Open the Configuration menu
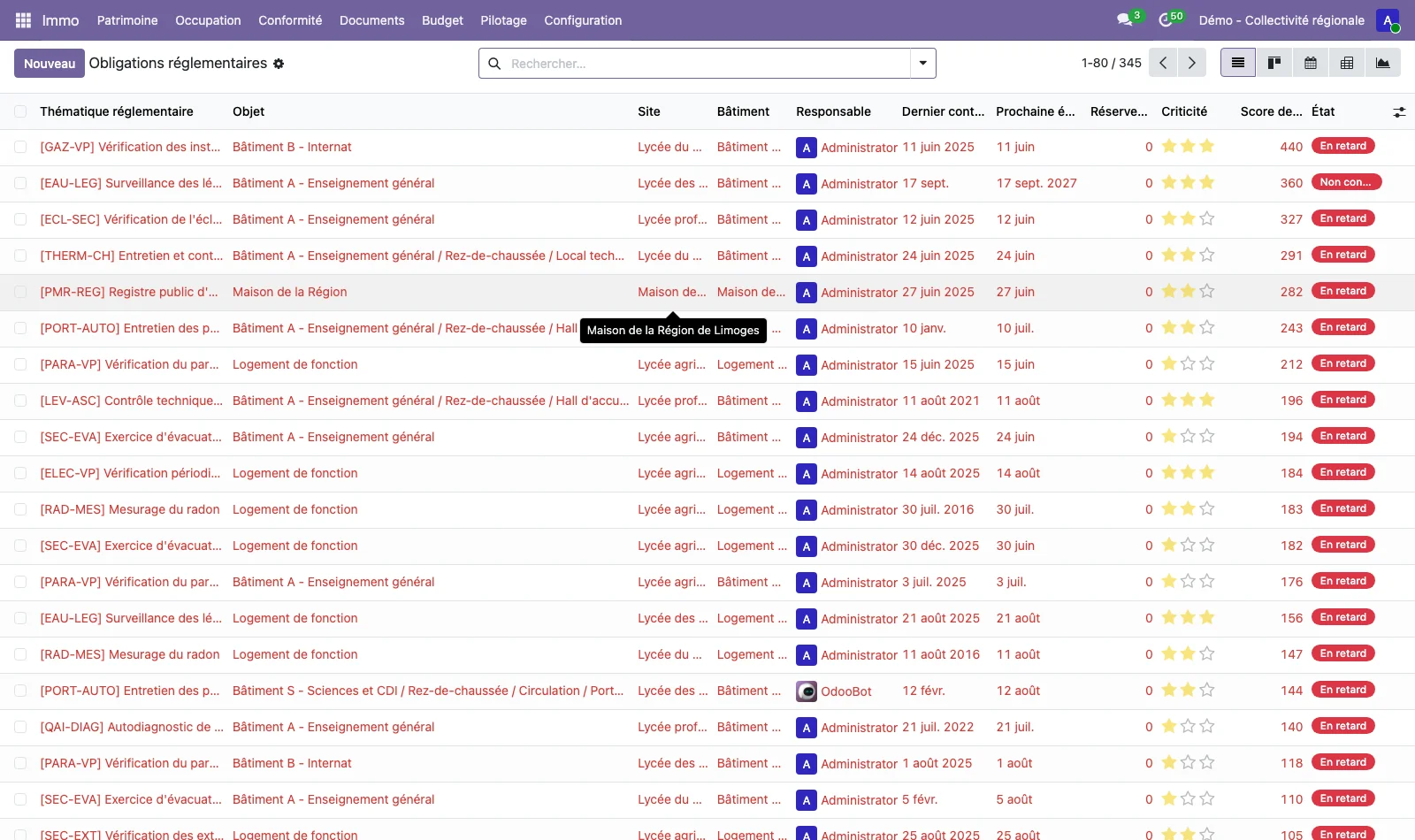Screen dimensions: 1415x840 [583, 20]
